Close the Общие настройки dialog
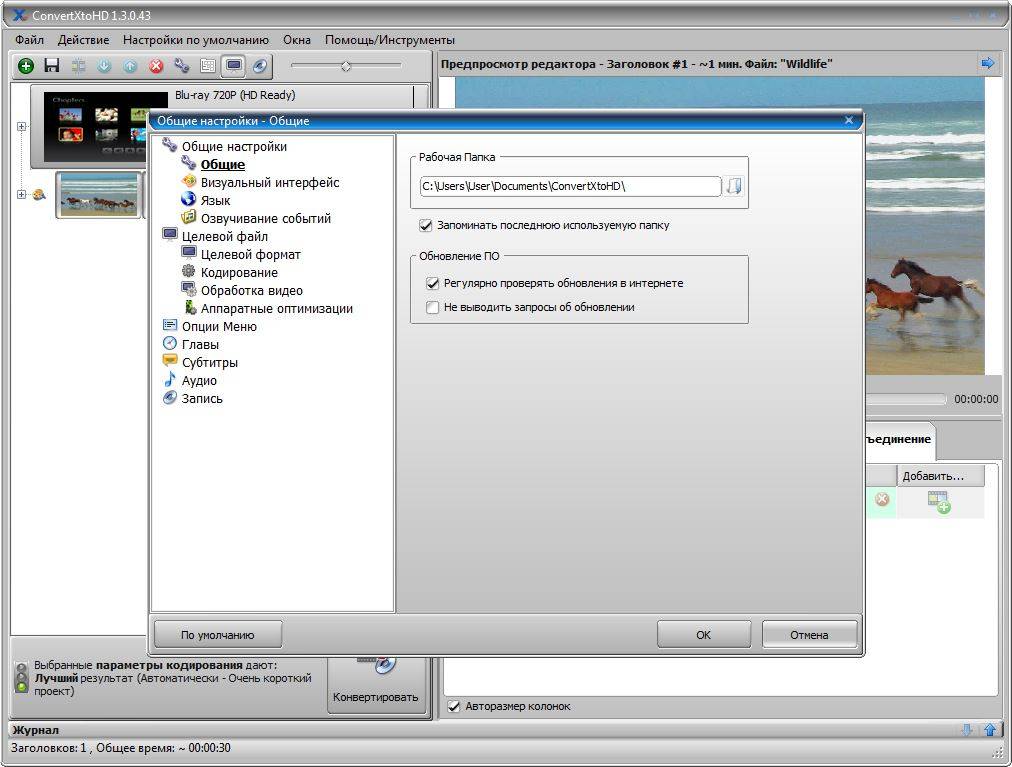The width and height of the screenshot is (1012, 767). (x=849, y=121)
